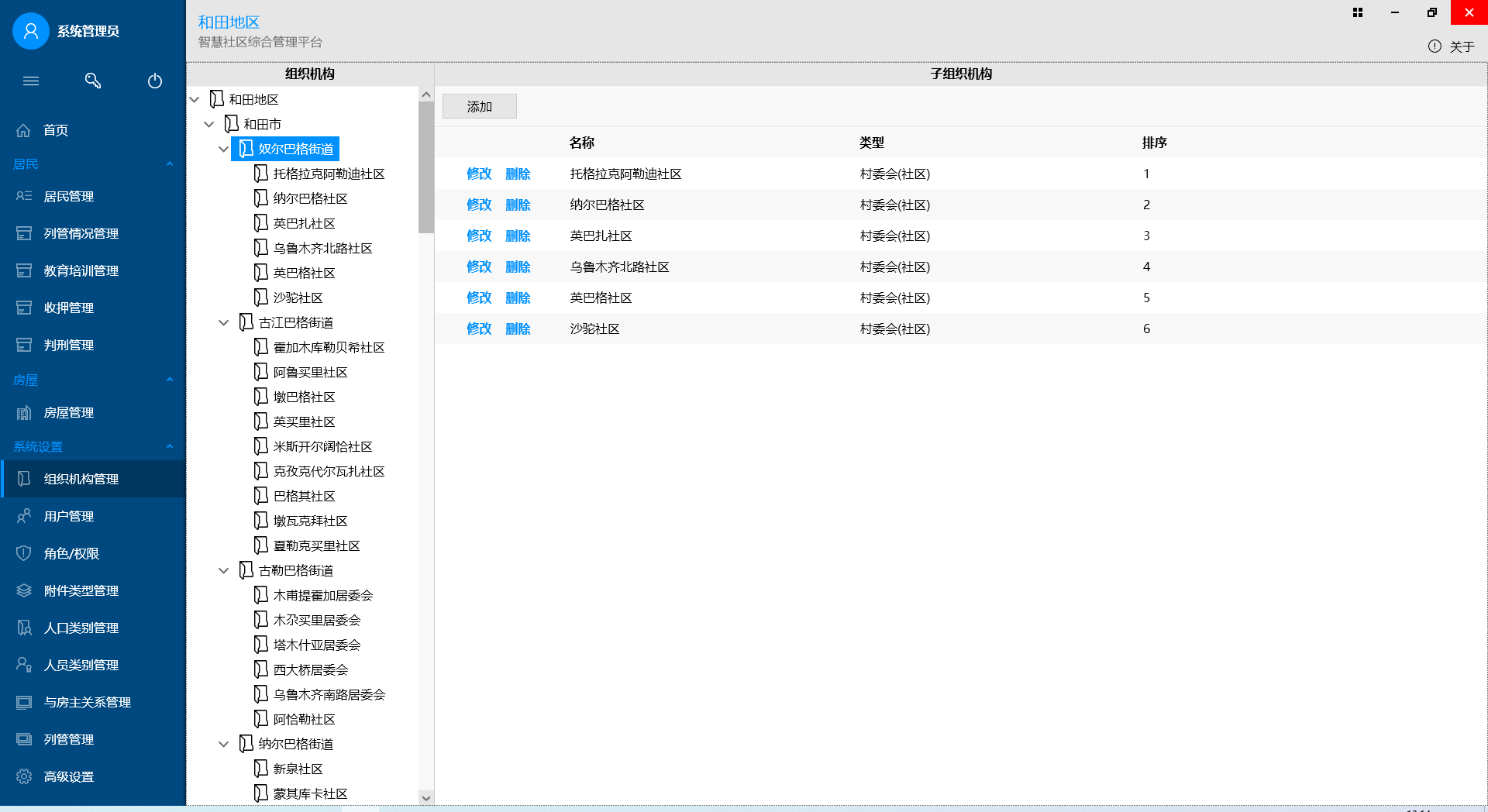Click the grid layout icon in title bar

tap(1358, 12)
